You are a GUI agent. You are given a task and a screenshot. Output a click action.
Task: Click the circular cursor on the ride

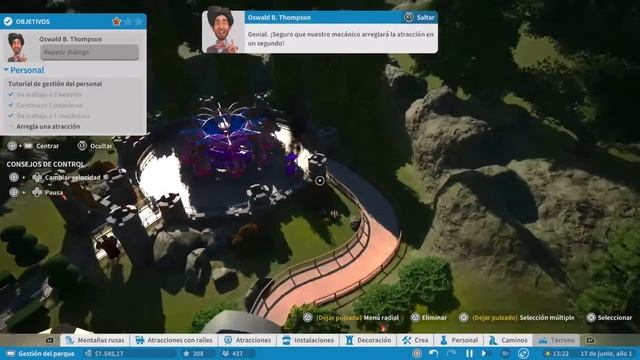(320, 180)
